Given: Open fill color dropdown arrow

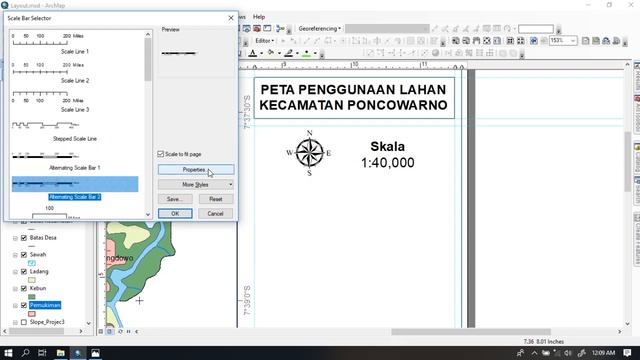Looking at the screenshot, I should click(279, 53).
